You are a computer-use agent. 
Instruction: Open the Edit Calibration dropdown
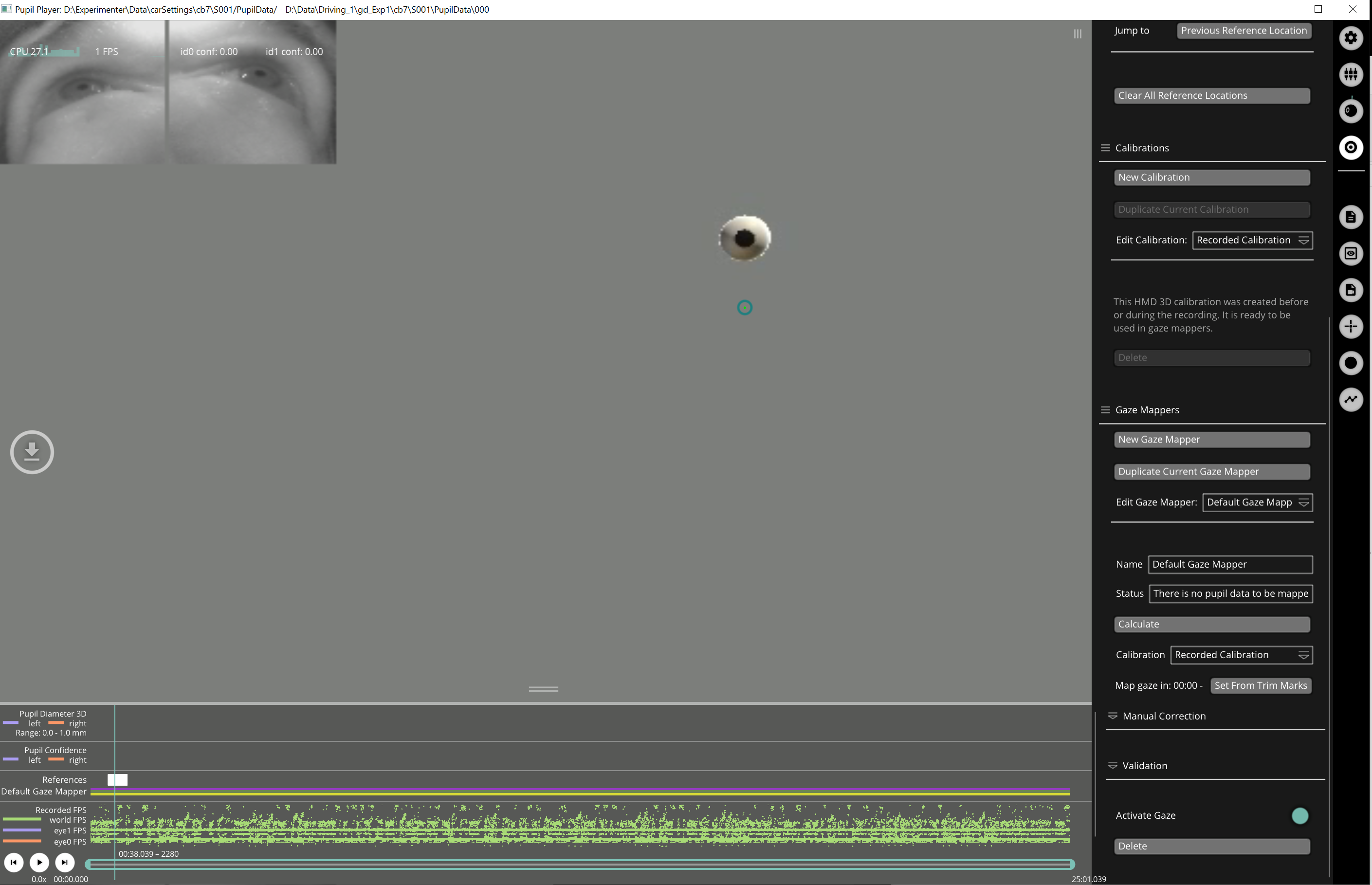coord(1252,240)
